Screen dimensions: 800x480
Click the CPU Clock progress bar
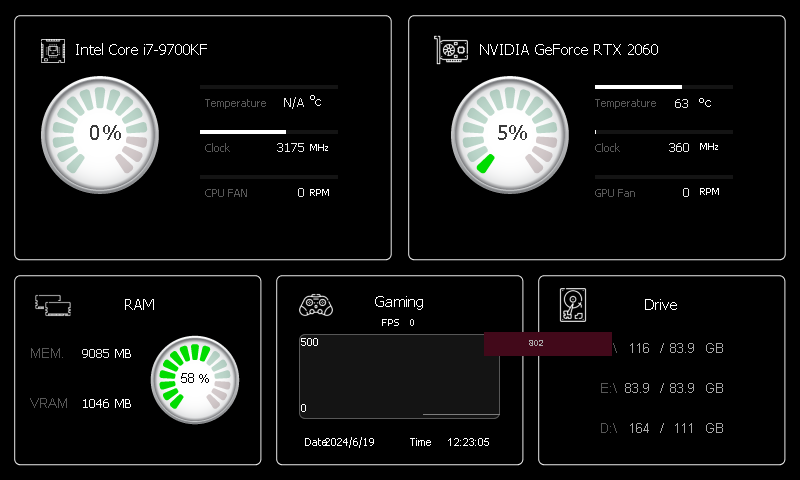coord(268,132)
